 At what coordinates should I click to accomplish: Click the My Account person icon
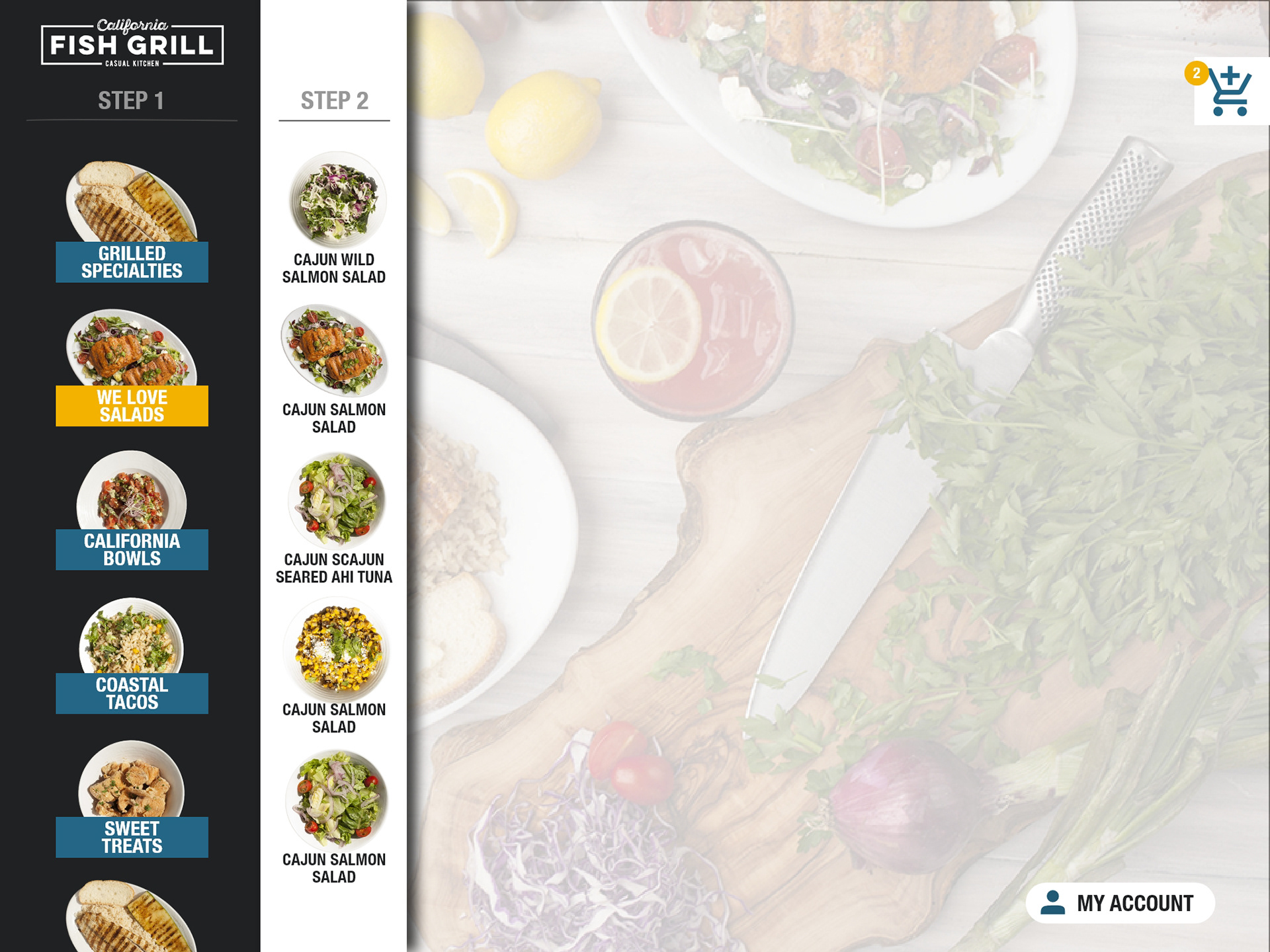[x=1052, y=902]
